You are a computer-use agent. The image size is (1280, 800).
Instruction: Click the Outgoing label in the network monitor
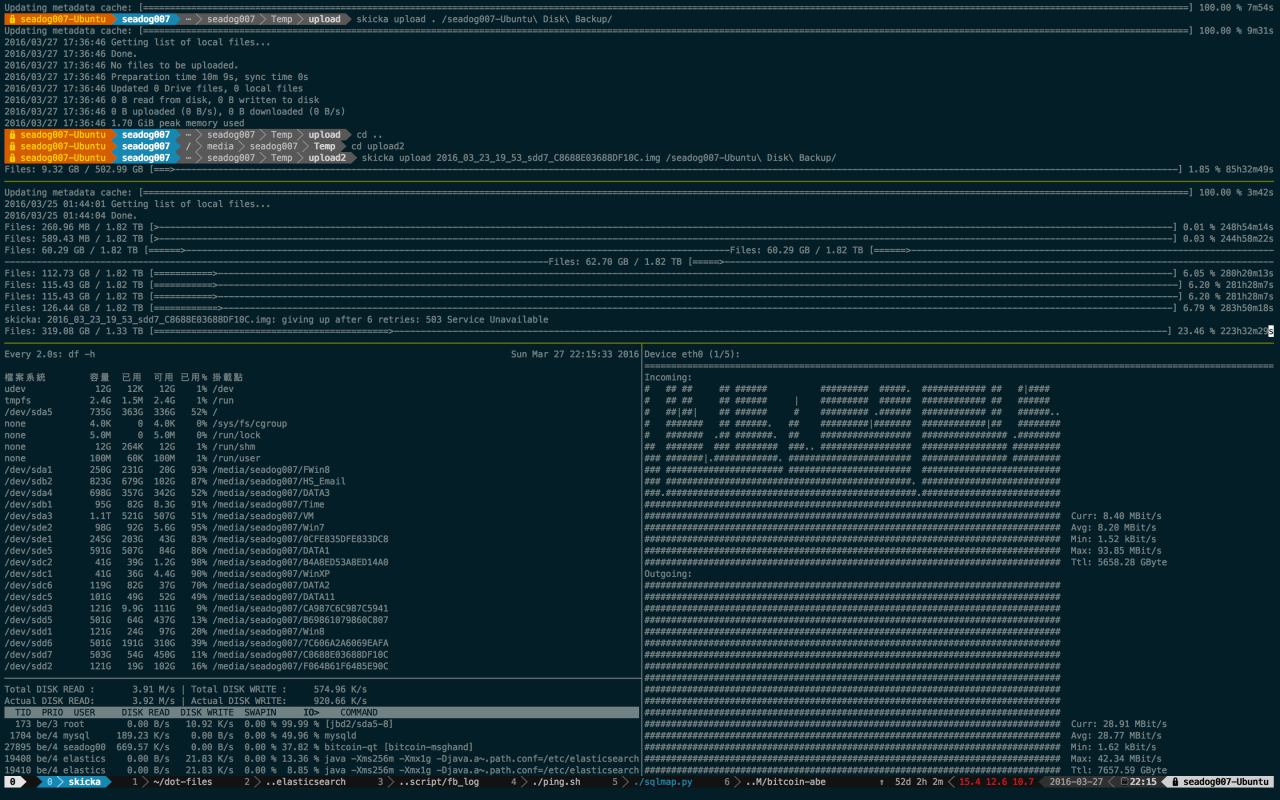(668, 574)
